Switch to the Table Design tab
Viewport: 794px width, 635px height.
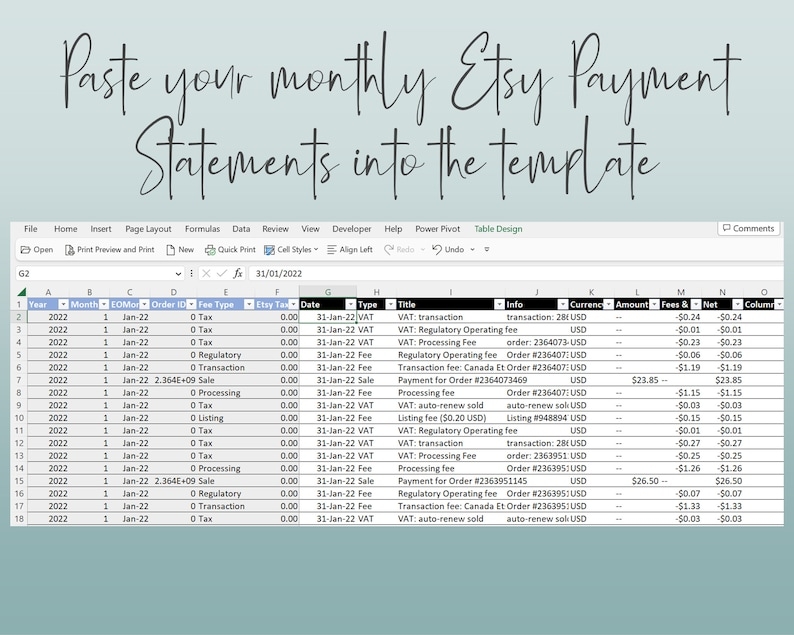498,229
